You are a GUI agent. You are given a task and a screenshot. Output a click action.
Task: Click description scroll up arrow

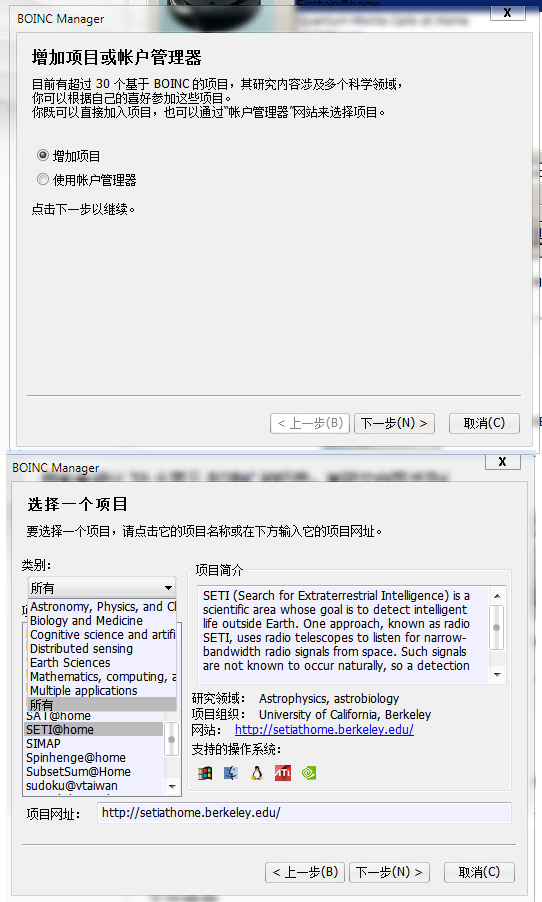point(497,596)
